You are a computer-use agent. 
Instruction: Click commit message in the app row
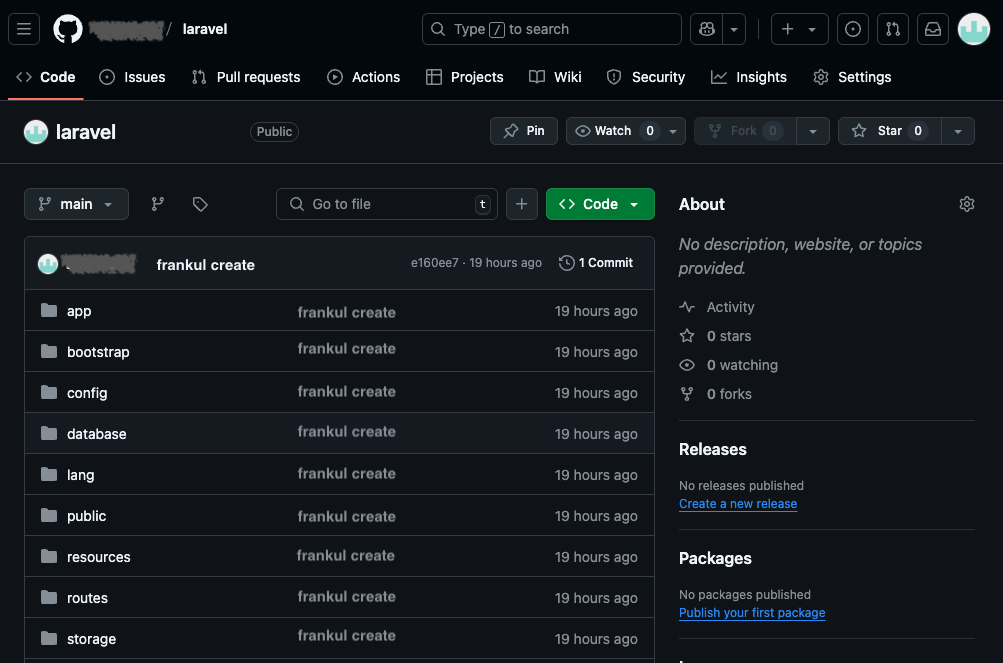(x=347, y=312)
